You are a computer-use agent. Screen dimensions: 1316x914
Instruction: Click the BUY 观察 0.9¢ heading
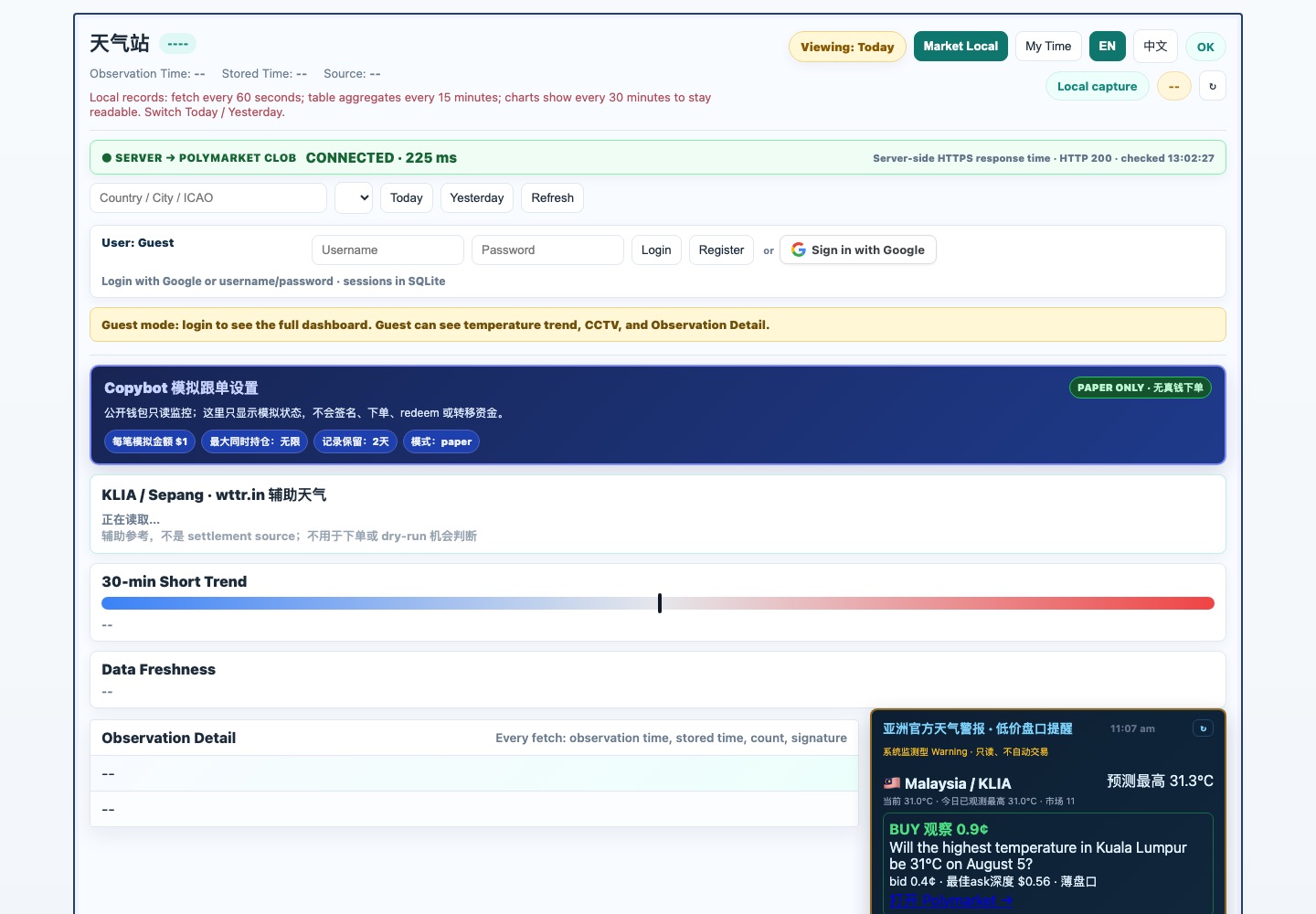pos(939,829)
